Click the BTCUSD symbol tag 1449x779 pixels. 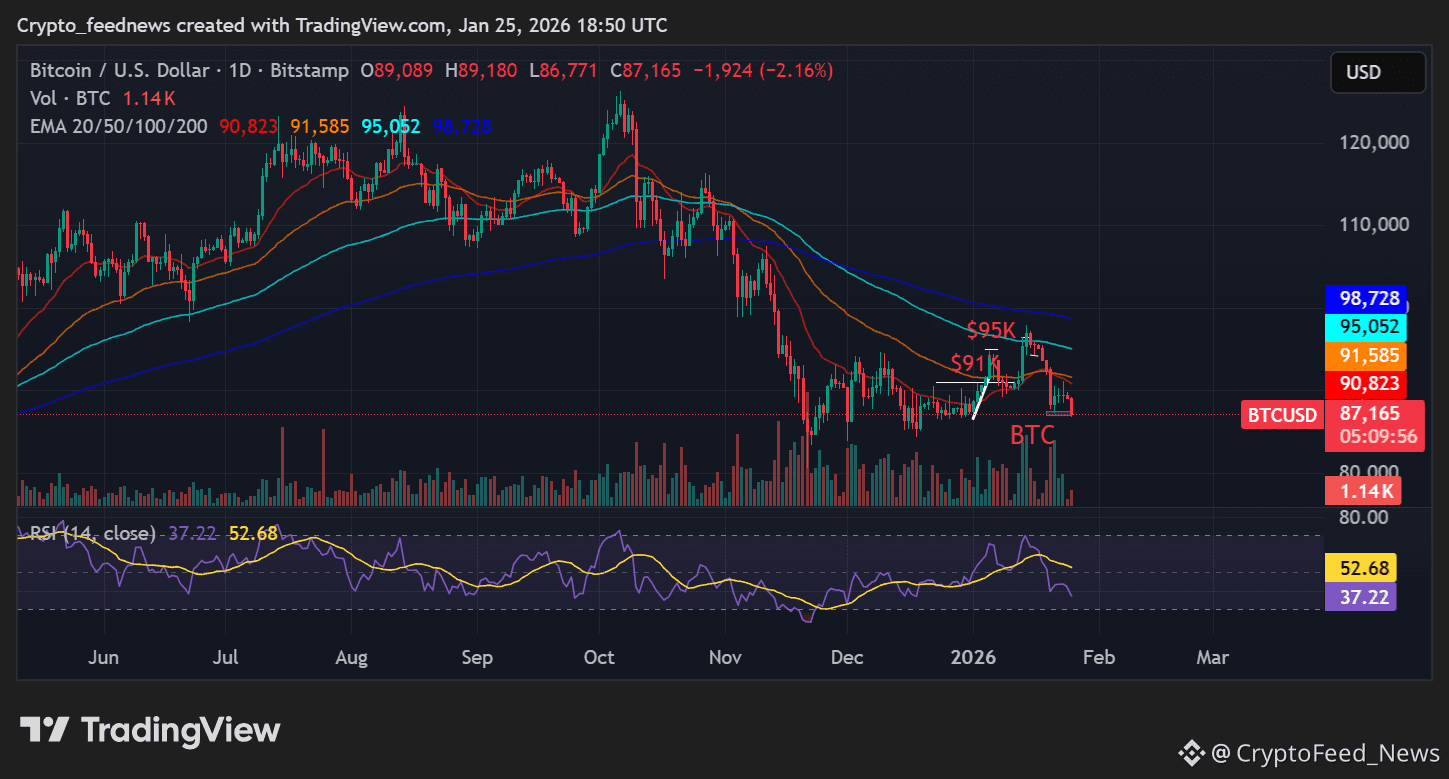pyautogui.click(x=1280, y=414)
